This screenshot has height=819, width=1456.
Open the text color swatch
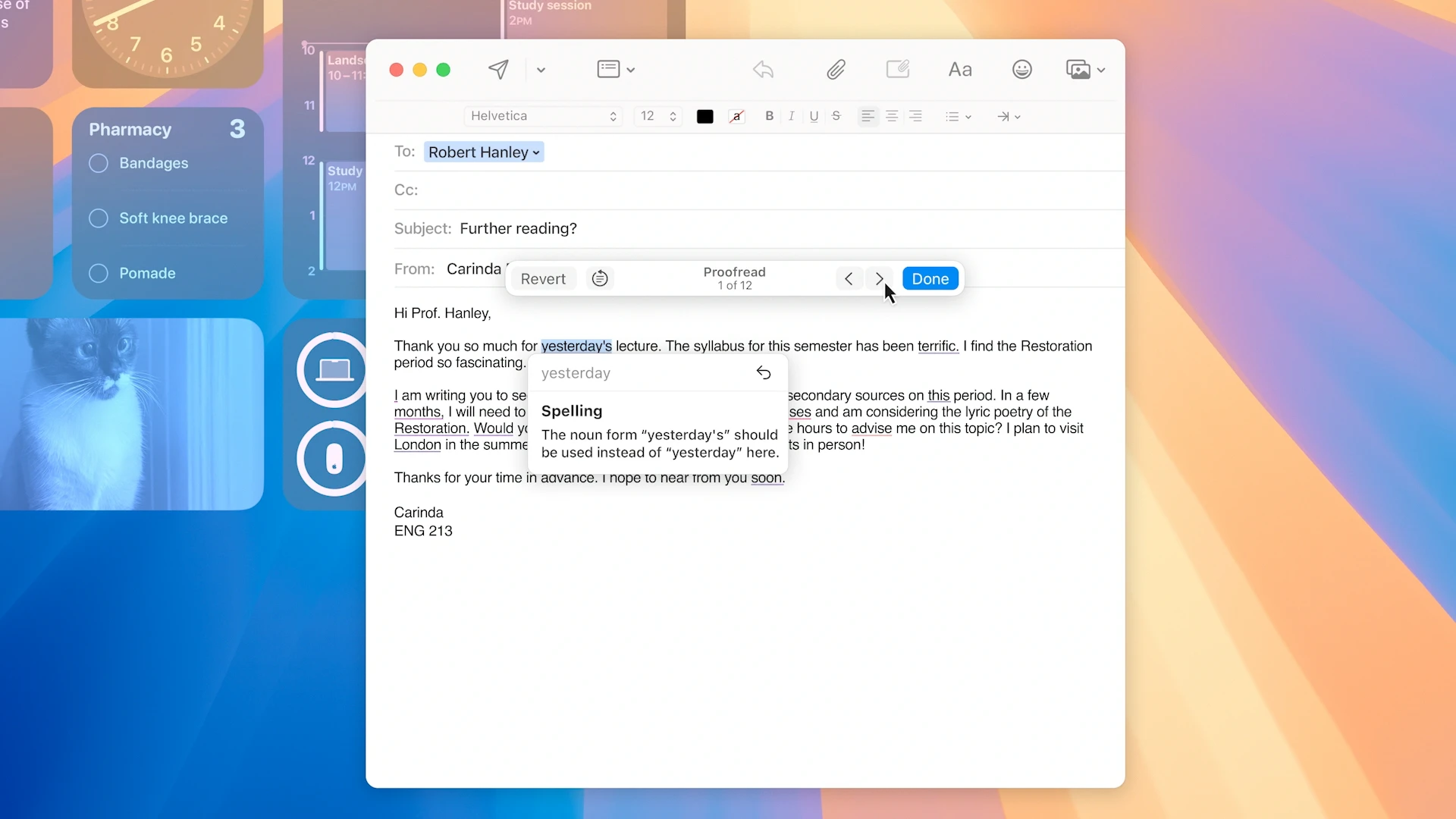point(704,116)
